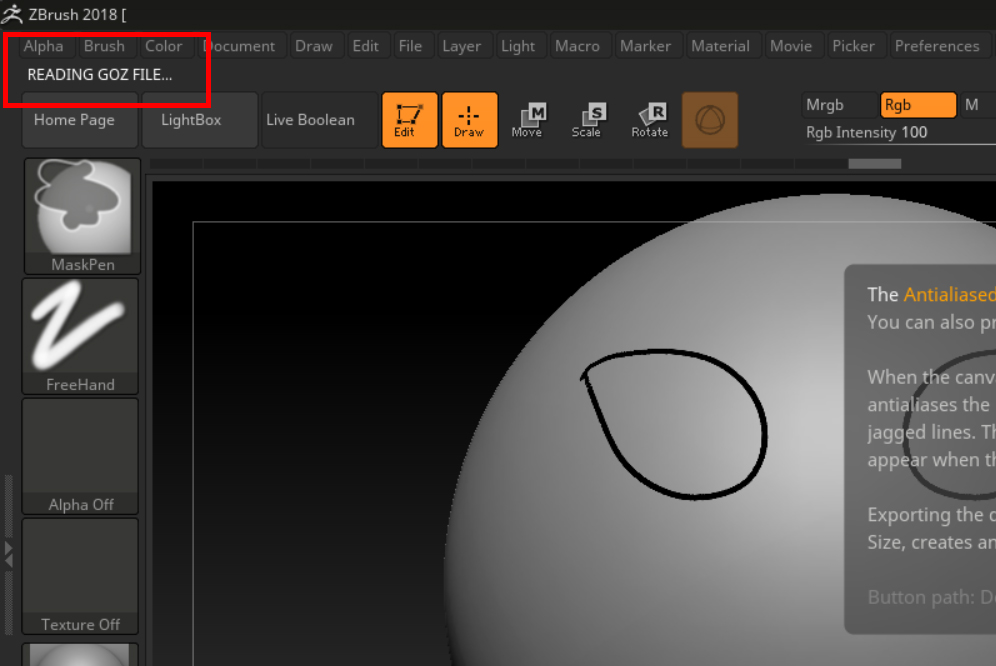The image size is (996, 666).
Task: Open the Macro menu
Action: pyautogui.click(x=577, y=46)
